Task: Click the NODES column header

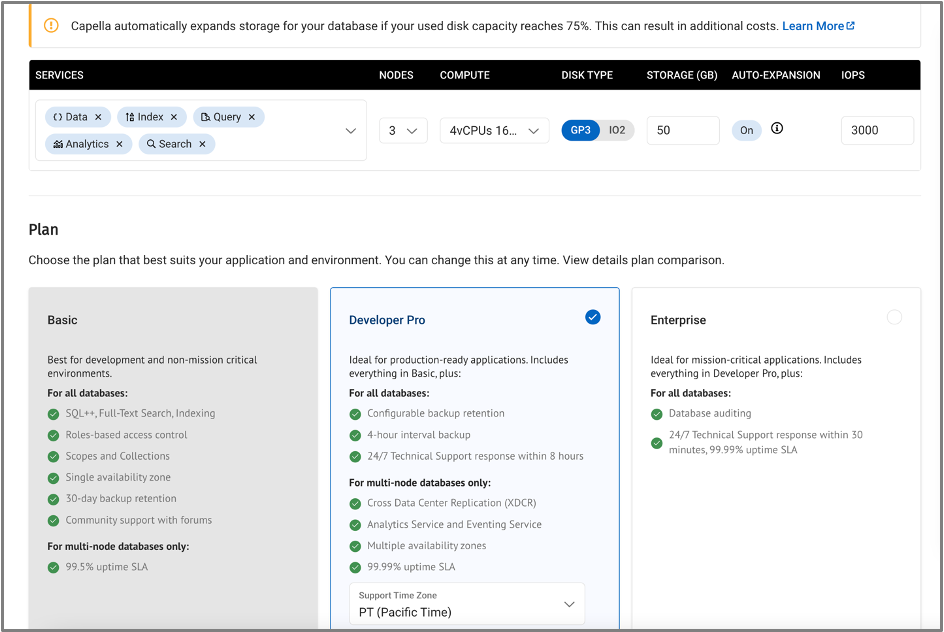Action: point(396,75)
